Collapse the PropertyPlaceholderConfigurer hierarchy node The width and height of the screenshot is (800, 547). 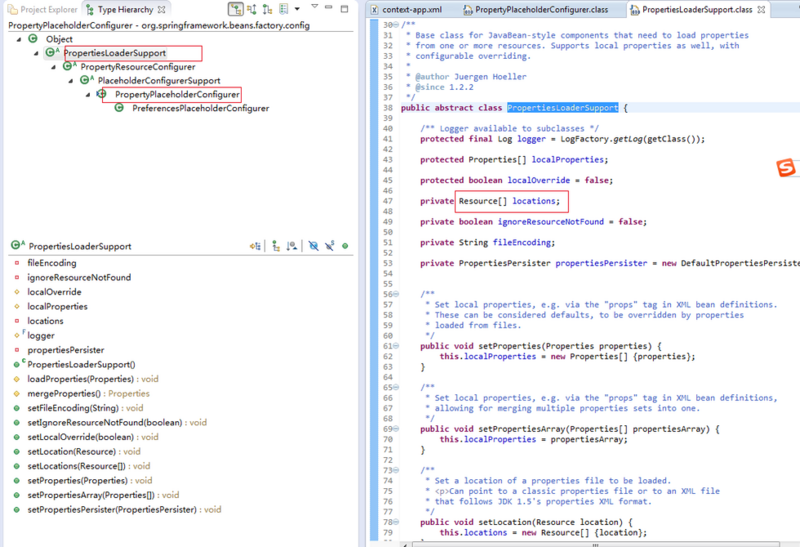(88, 94)
